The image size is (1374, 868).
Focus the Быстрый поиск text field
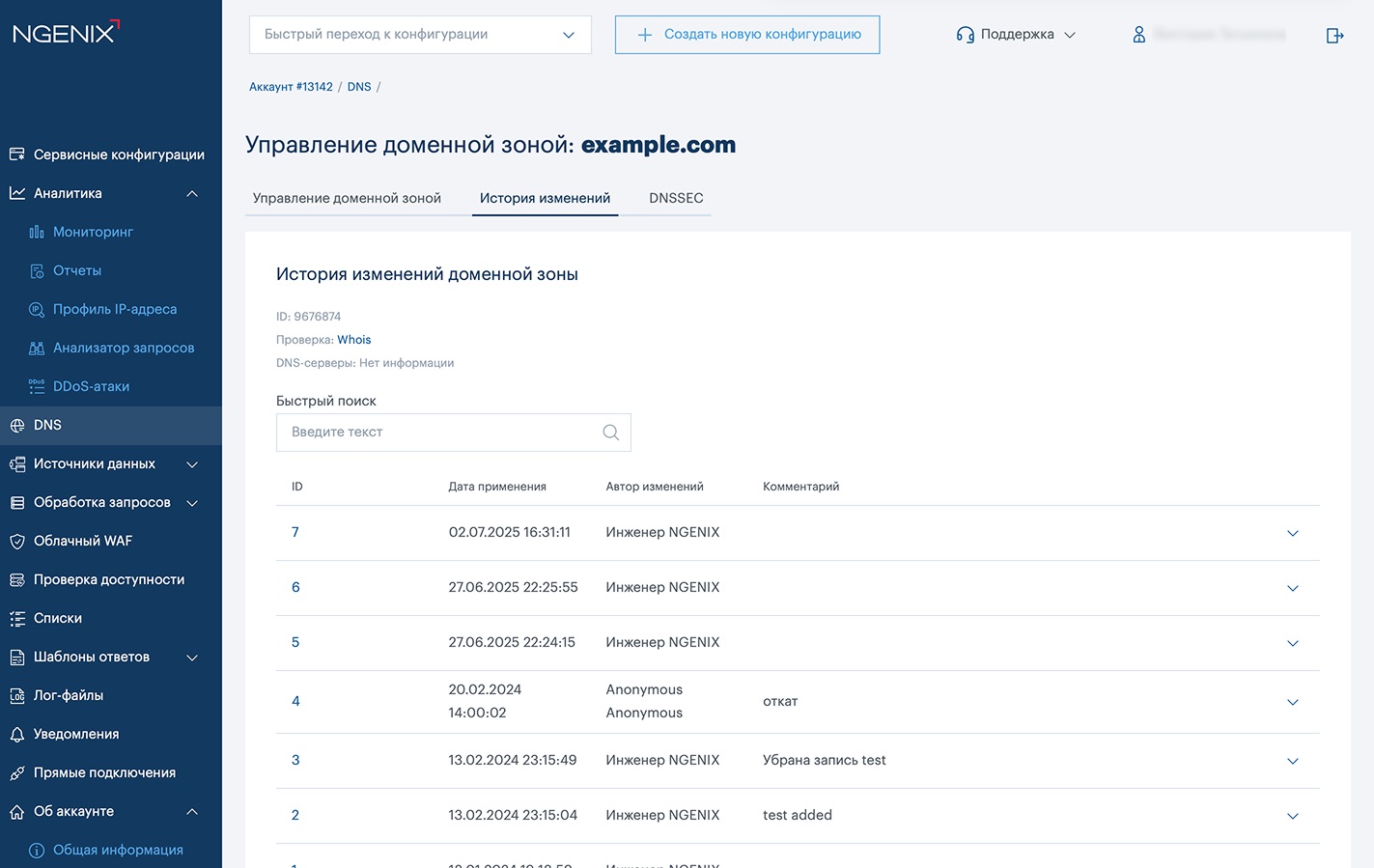pyautogui.click(x=454, y=433)
